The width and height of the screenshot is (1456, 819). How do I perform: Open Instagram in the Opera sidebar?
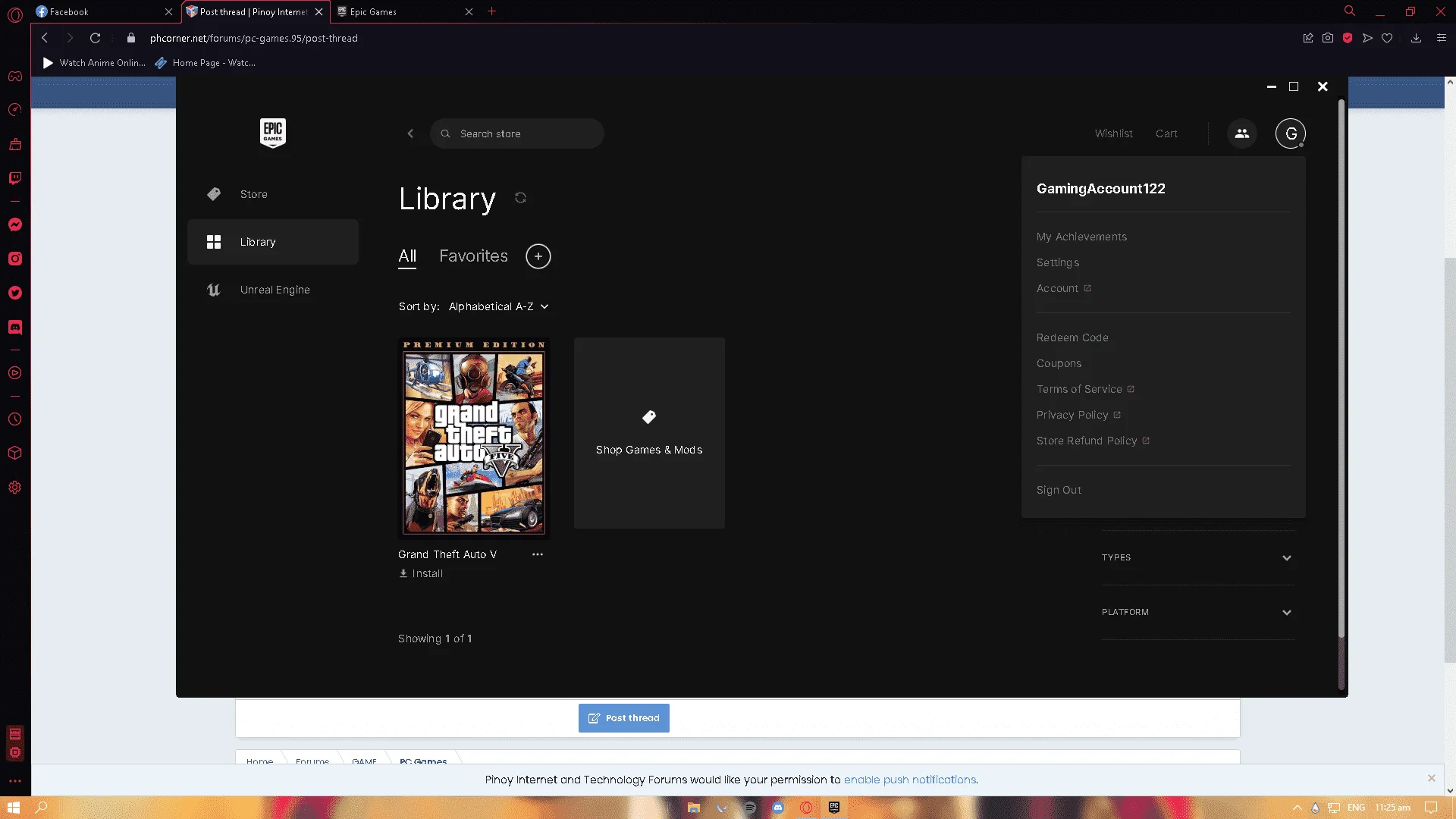point(15,259)
